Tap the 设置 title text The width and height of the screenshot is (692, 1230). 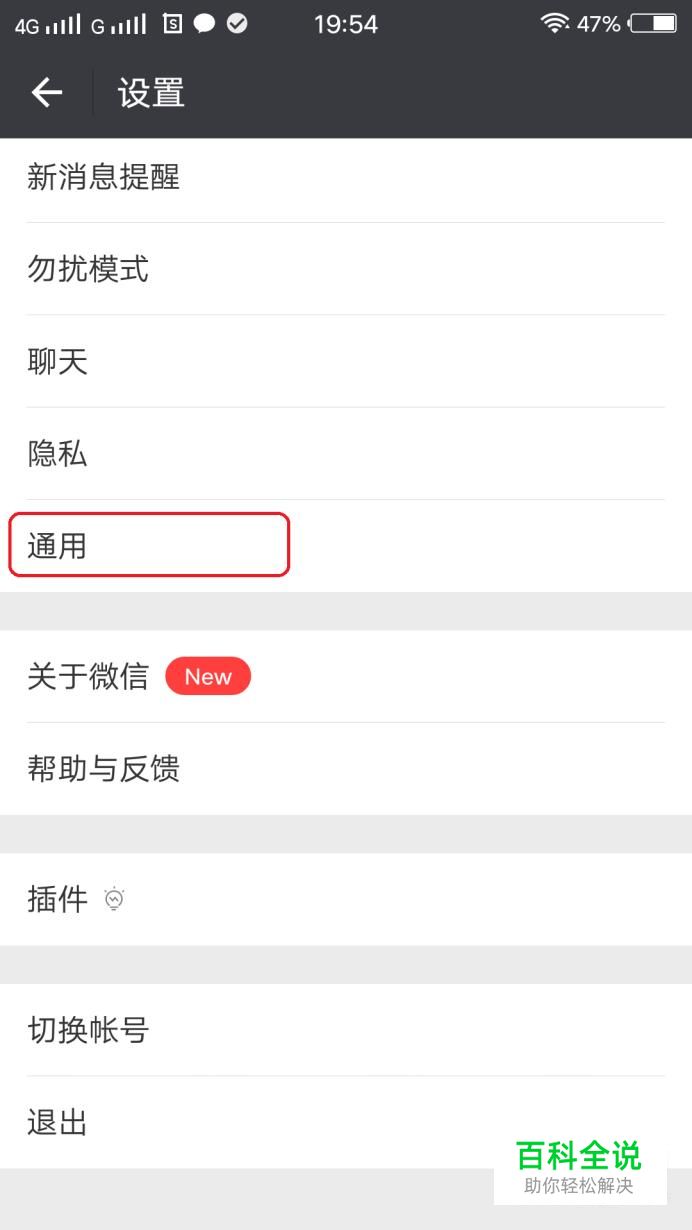[151, 93]
